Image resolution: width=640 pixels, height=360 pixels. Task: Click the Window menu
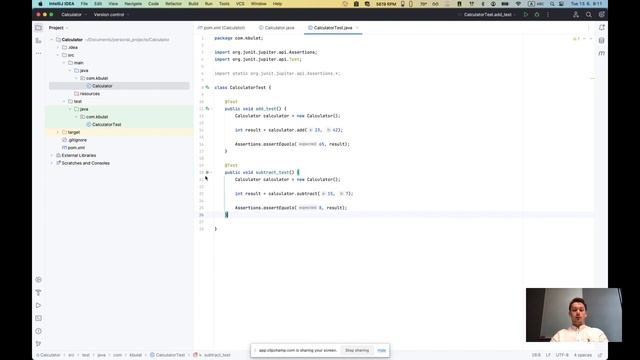258,4
